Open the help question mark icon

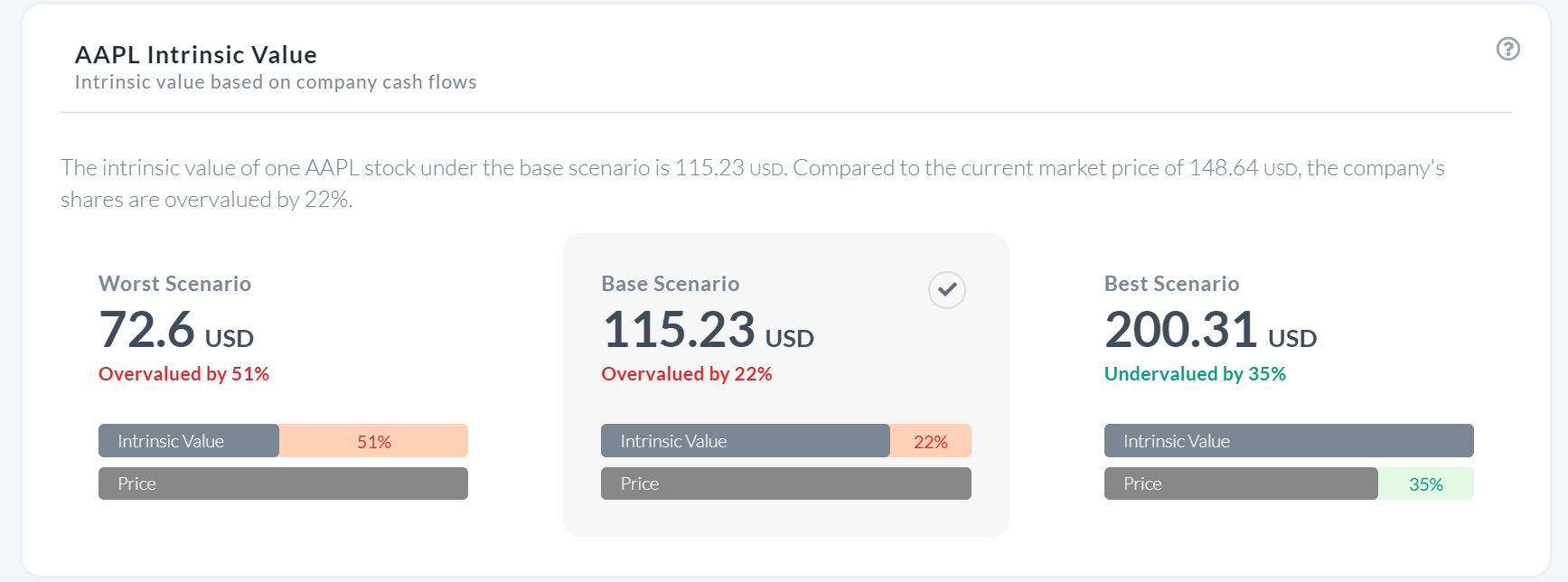(1507, 49)
